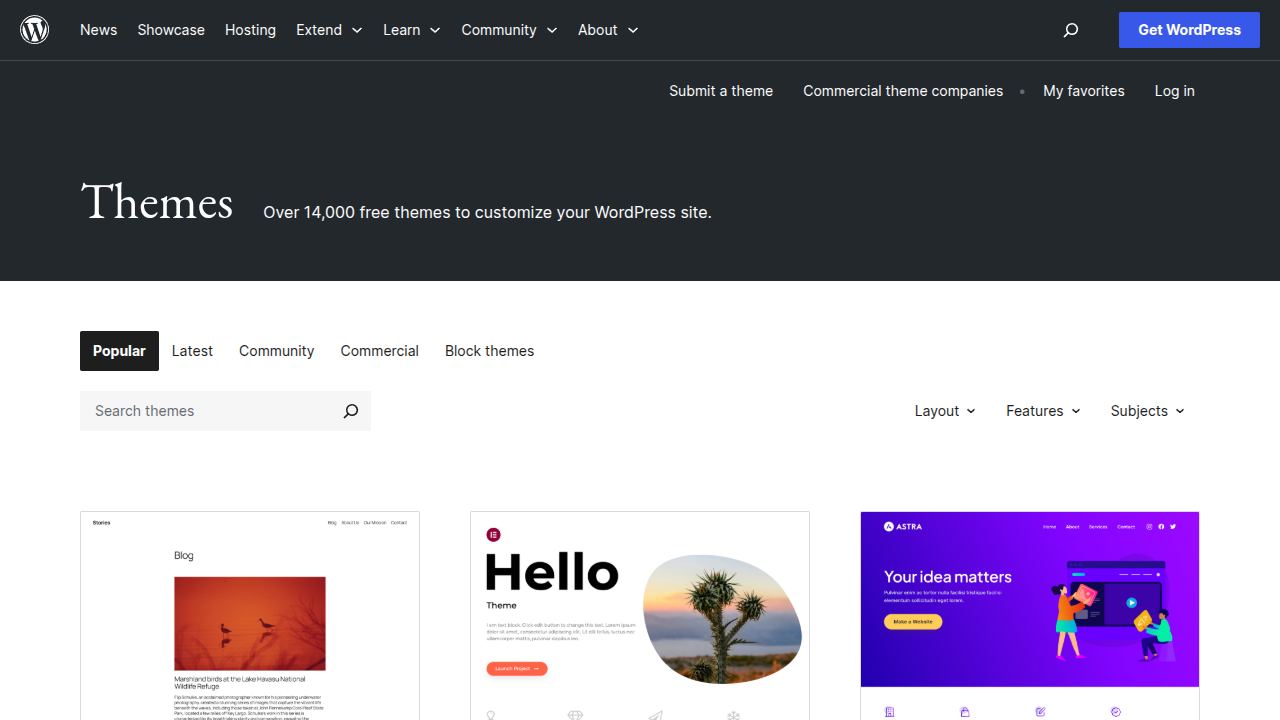
Task: Click the My favorites link
Action: [x=1083, y=91]
